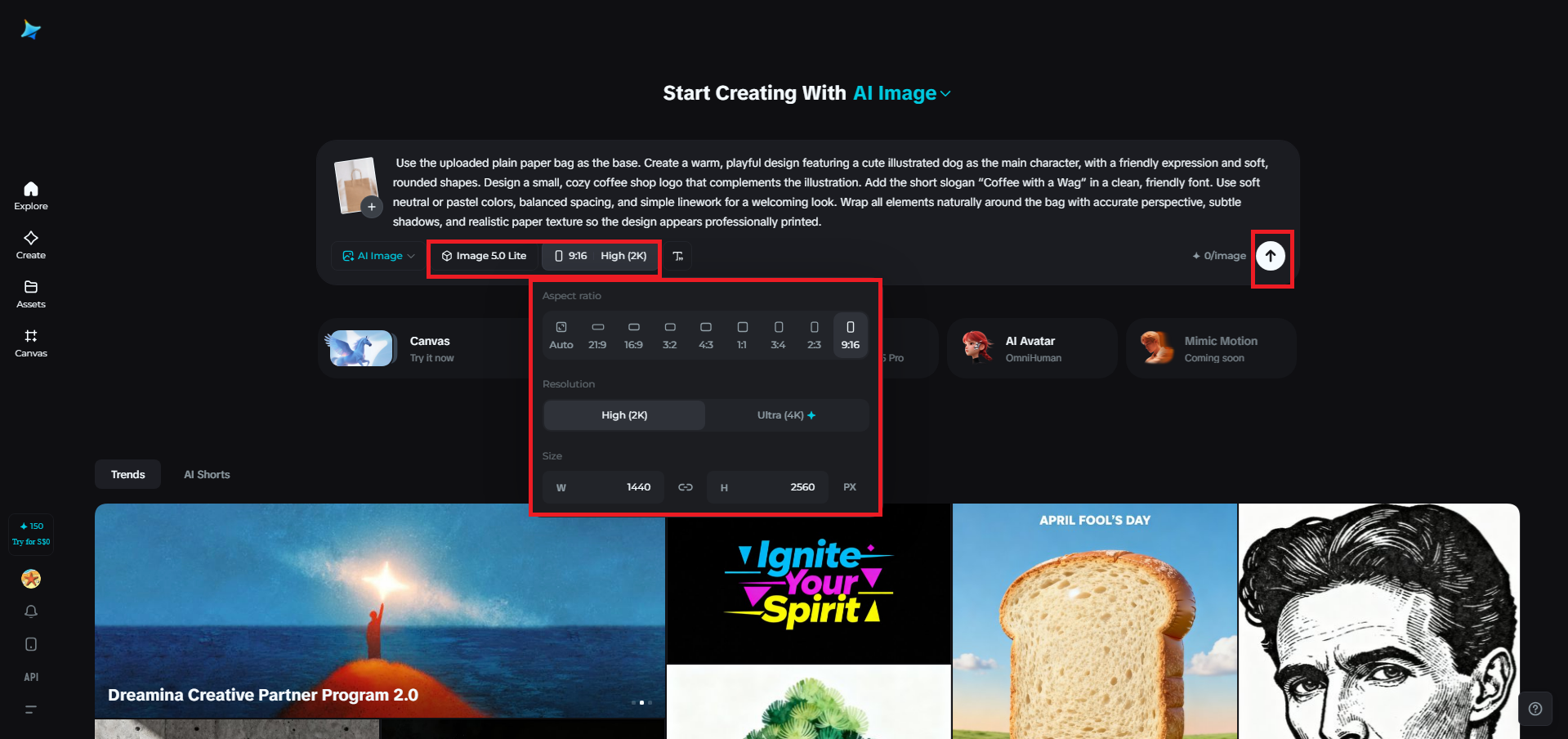Expand the AI Image heading dropdown
The width and height of the screenshot is (1568, 739).
(x=902, y=93)
